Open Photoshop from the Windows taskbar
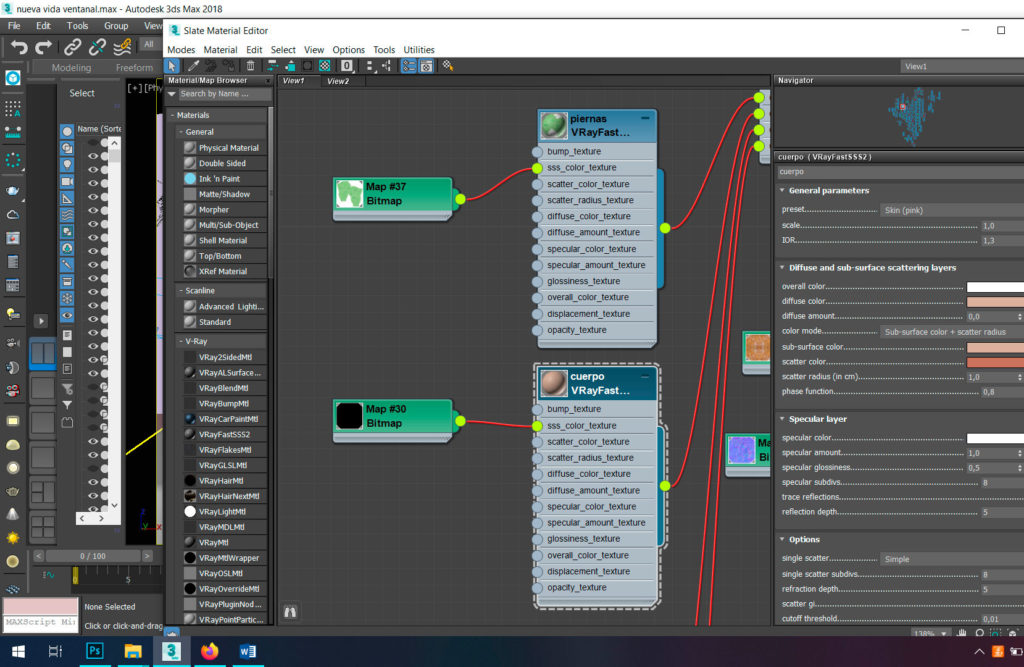The height and width of the screenshot is (667, 1024). [95, 651]
